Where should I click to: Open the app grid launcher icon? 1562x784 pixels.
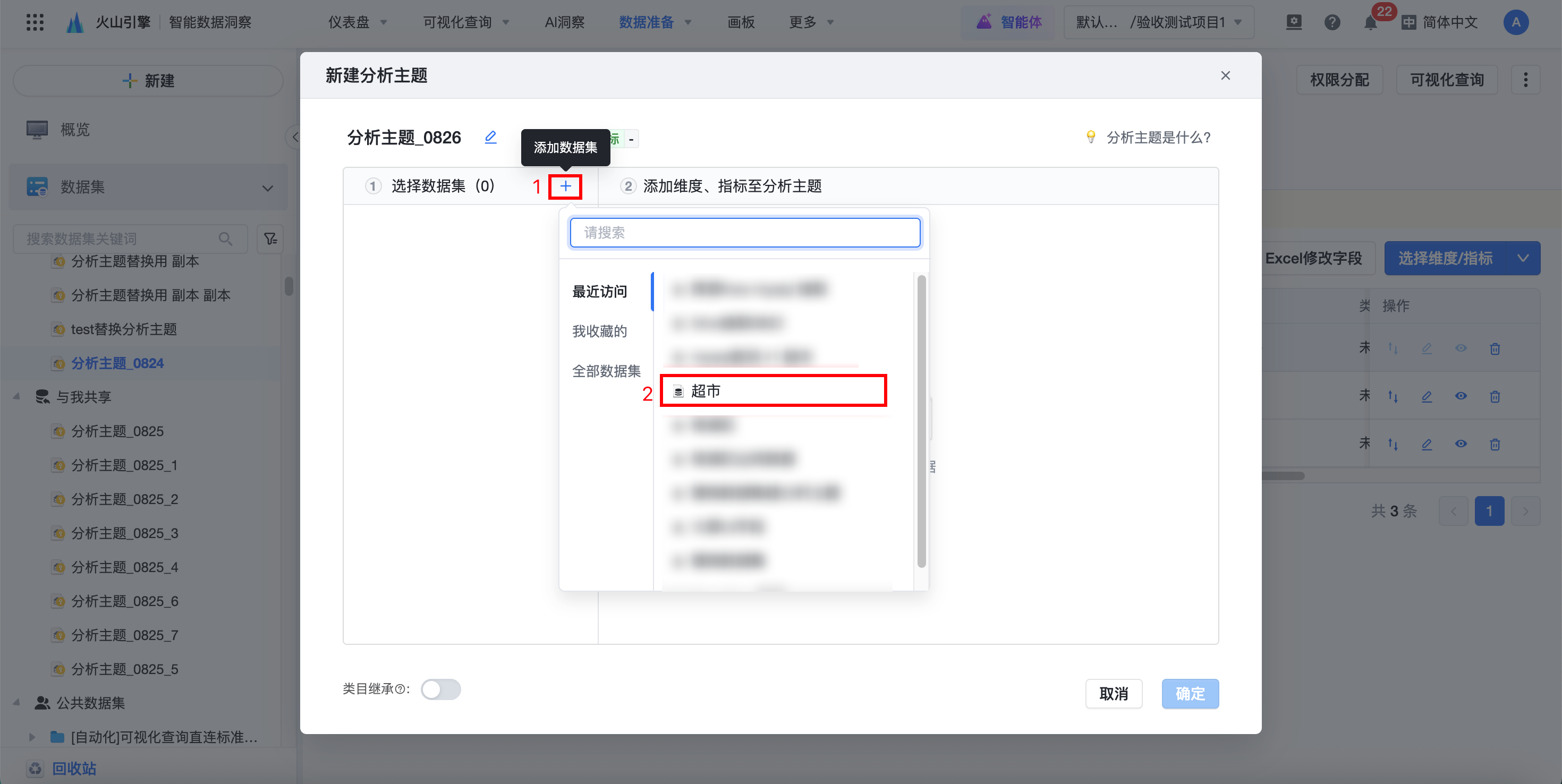coord(35,22)
